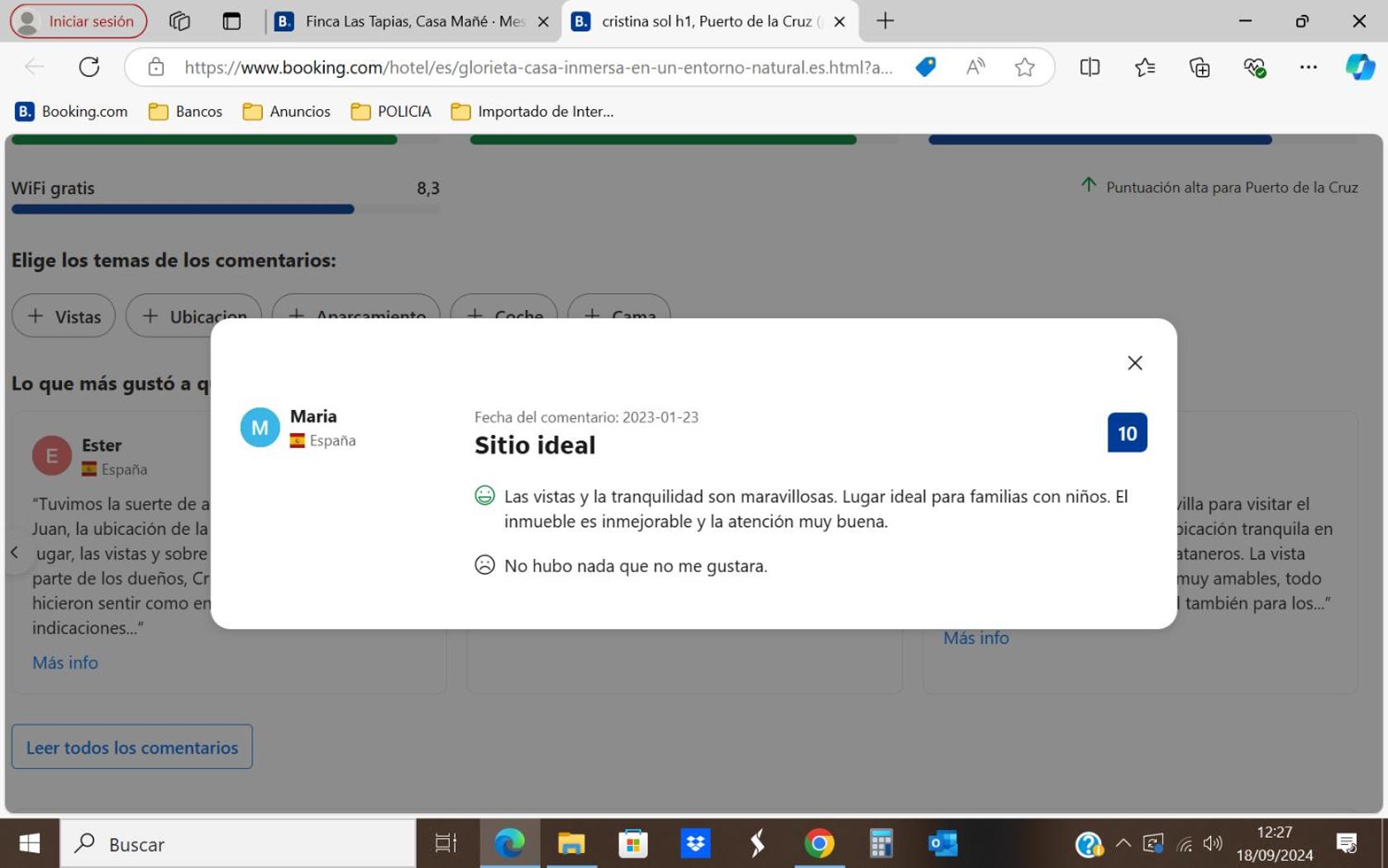Open a new browser tab
The height and width of the screenshot is (868, 1388).
[x=885, y=21]
